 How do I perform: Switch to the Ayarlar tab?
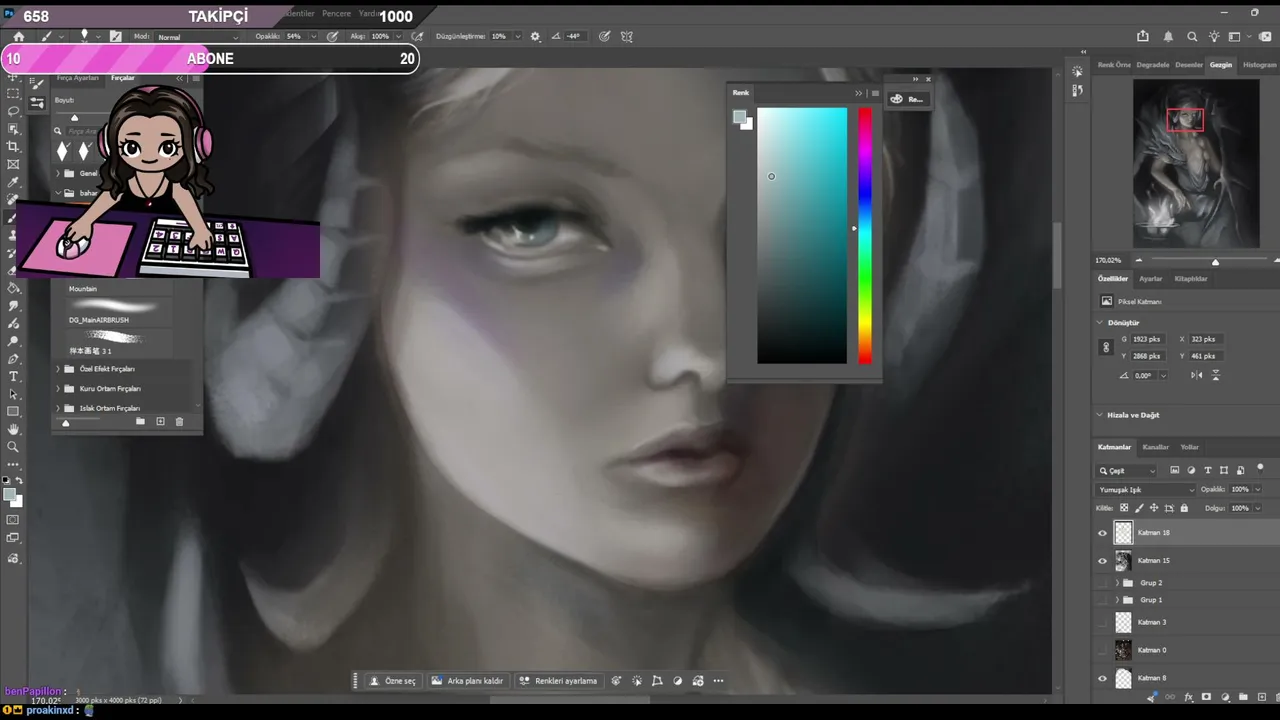(1151, 279)
